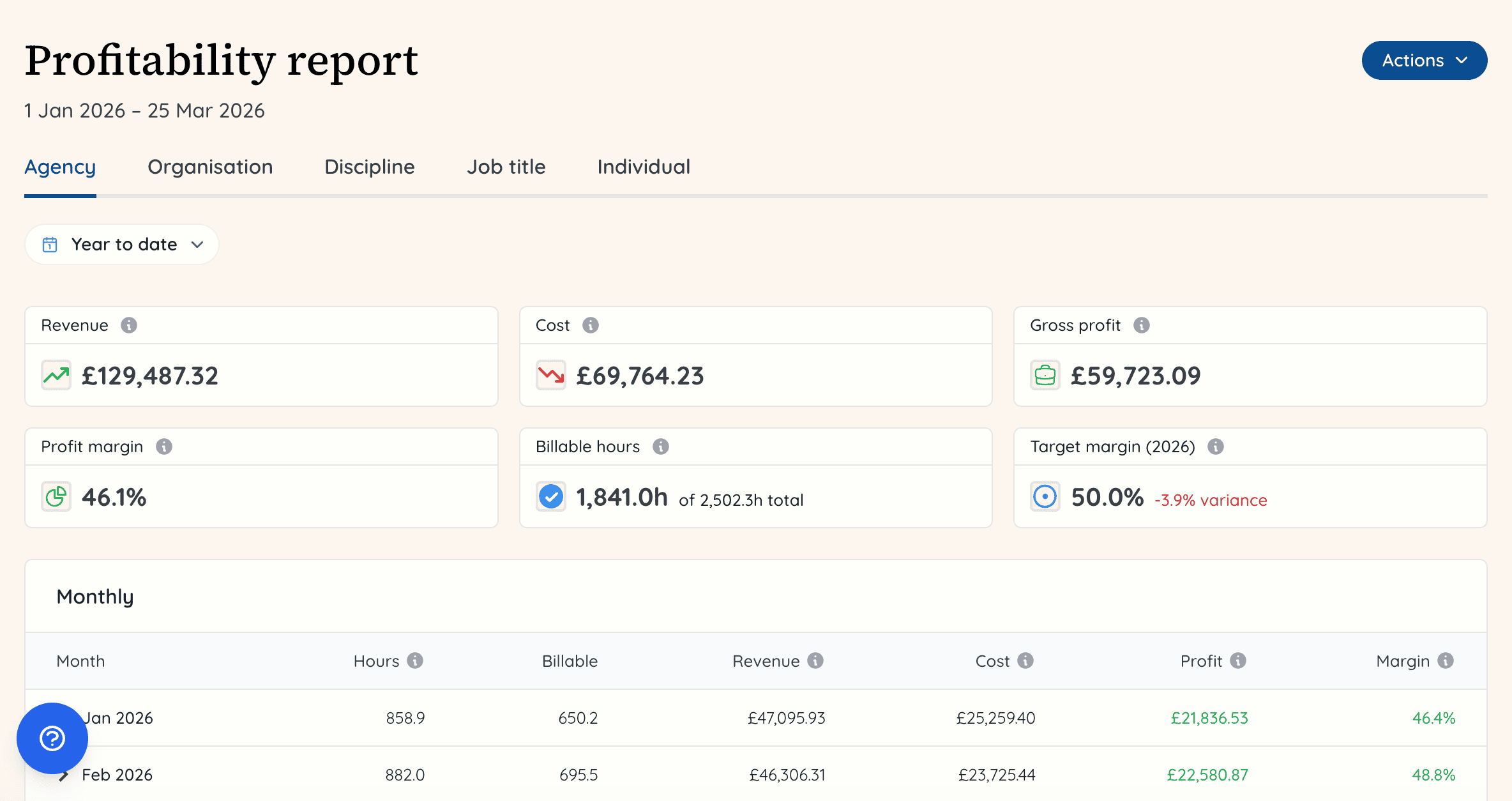
Task: Click the £21,836.53 profit value for Jan 2026
Action: 1209,717
